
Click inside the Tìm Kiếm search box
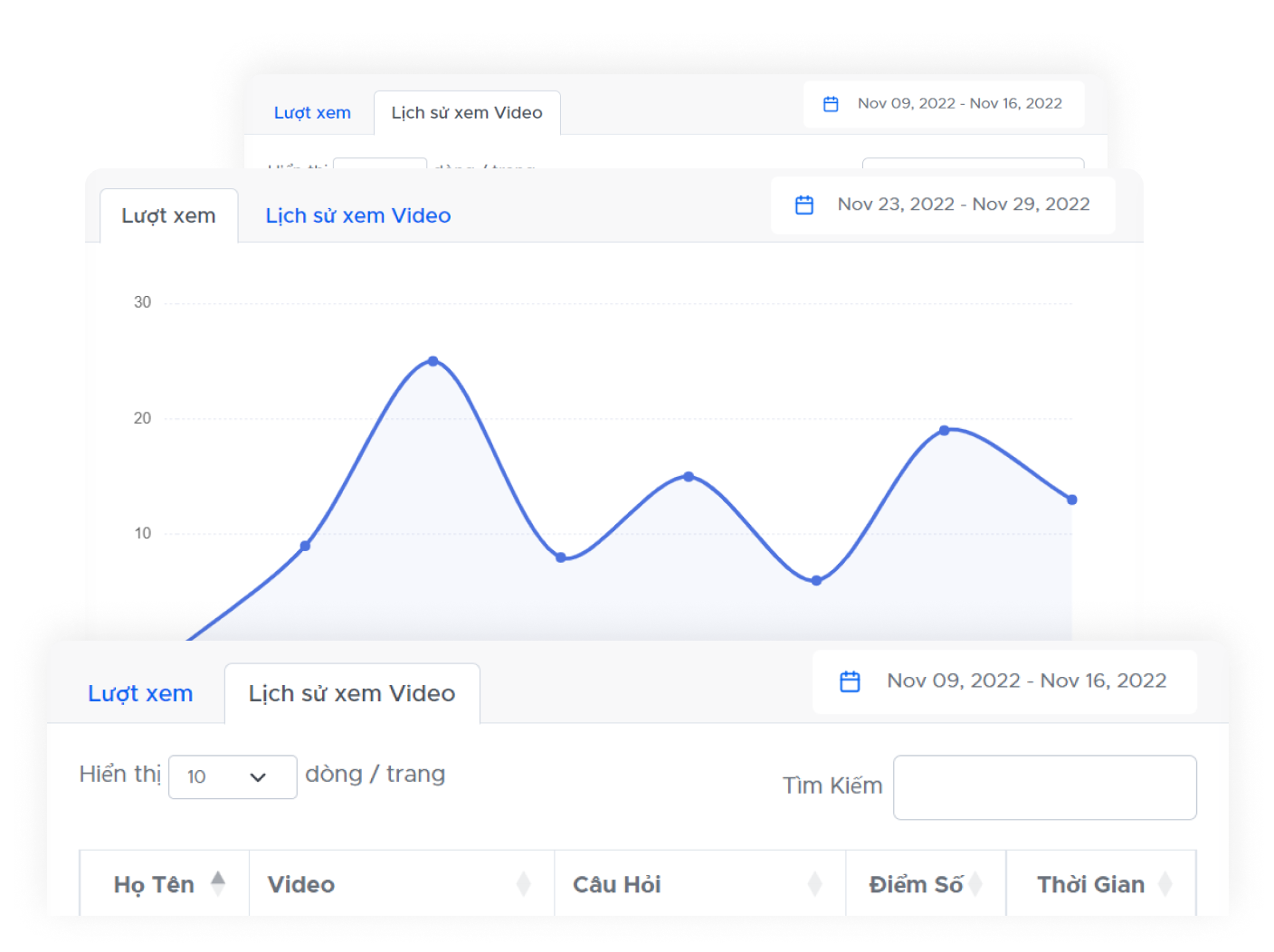click(1044, 787)
